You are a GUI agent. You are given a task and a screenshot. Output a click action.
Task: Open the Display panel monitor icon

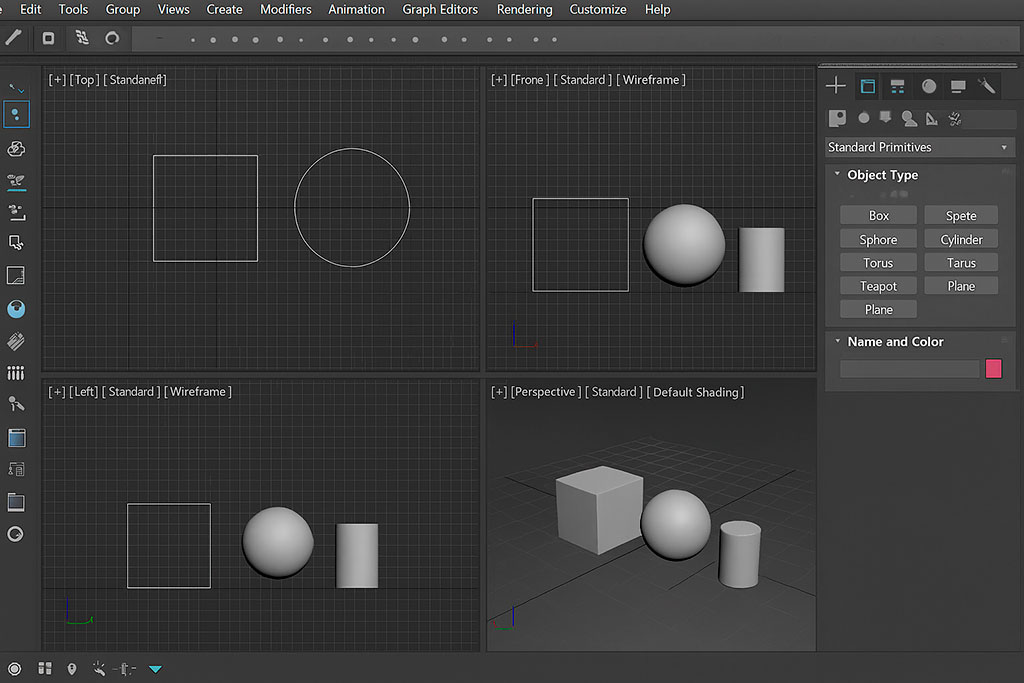(958, 86)
